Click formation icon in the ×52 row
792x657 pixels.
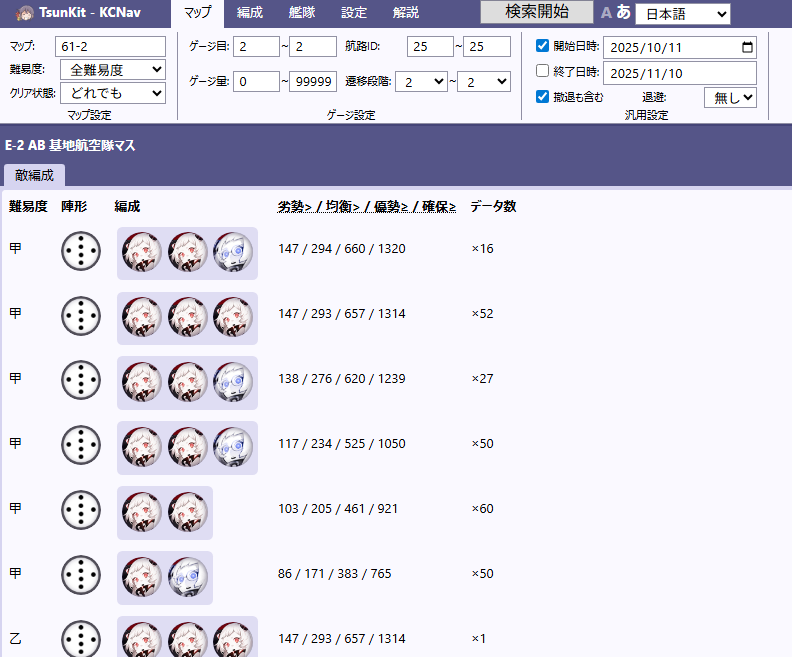[x=81, y=316]
